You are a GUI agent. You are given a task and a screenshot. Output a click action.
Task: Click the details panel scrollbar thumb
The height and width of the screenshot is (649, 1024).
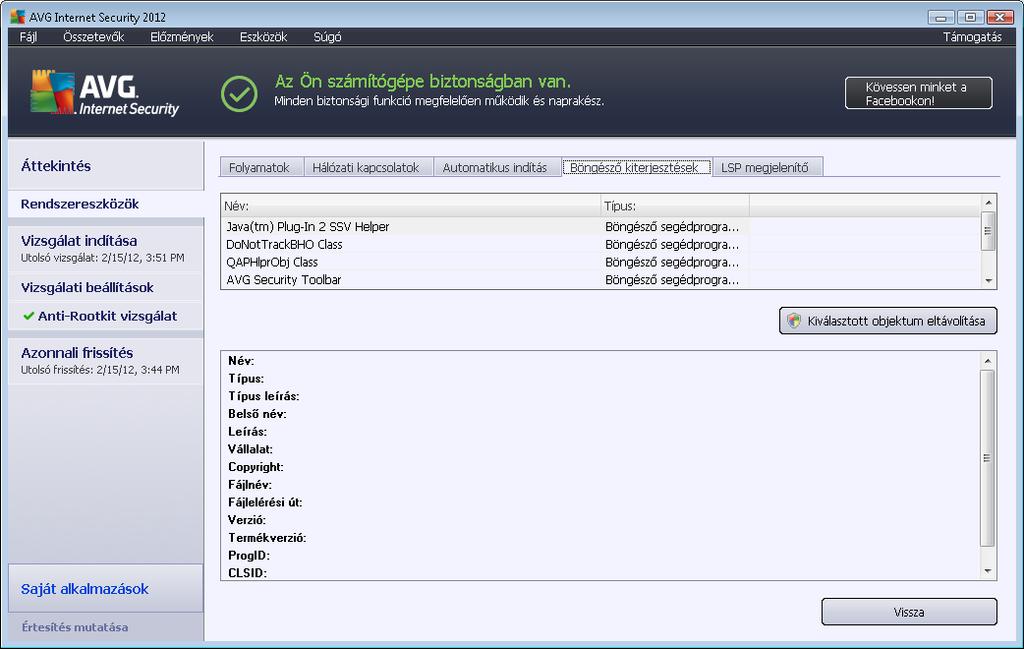point(987,458)
